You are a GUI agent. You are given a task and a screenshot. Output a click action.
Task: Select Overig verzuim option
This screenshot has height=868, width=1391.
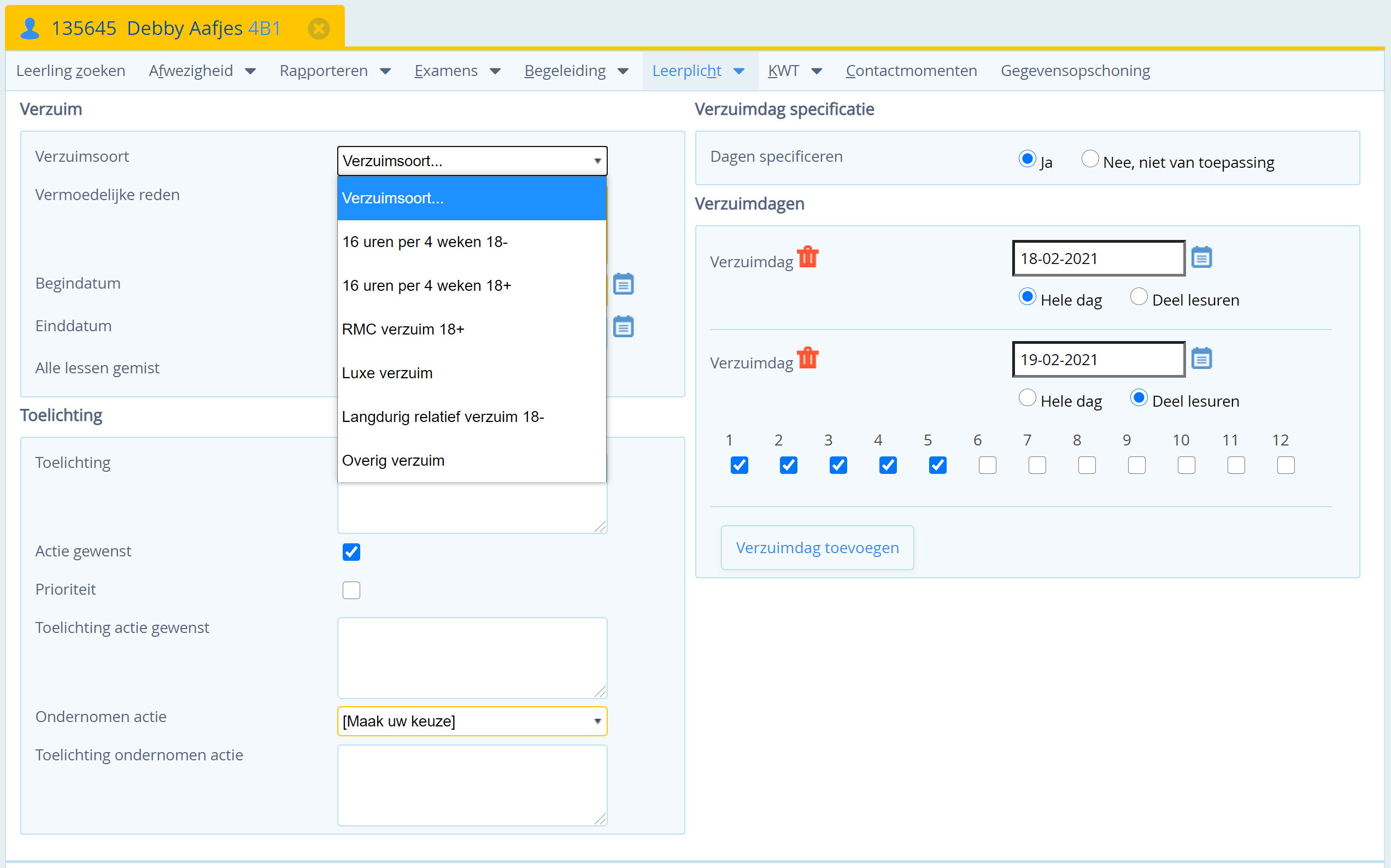472,460
